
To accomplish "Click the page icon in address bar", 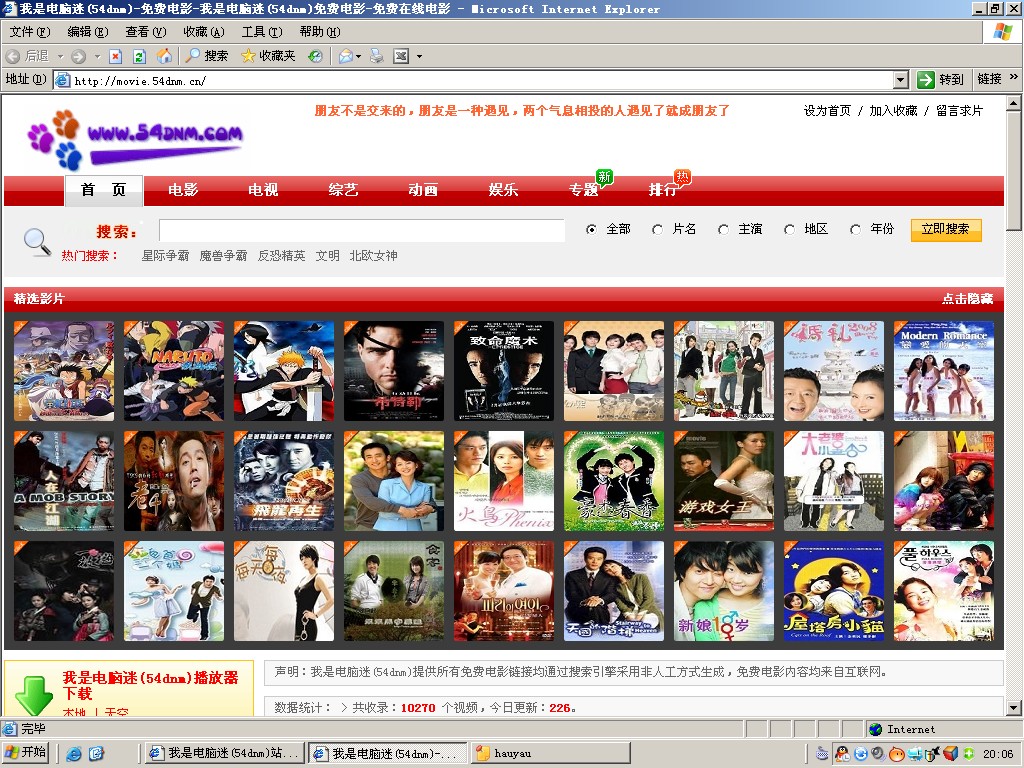I will [x=63, y=80].
